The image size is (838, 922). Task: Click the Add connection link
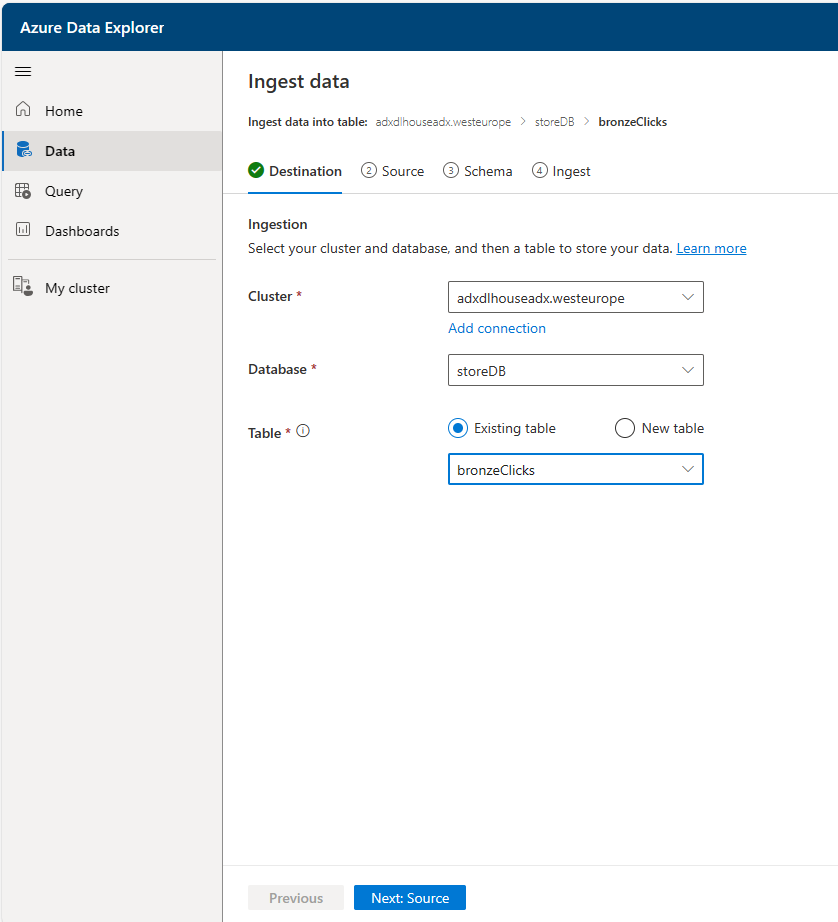(497, 328)
